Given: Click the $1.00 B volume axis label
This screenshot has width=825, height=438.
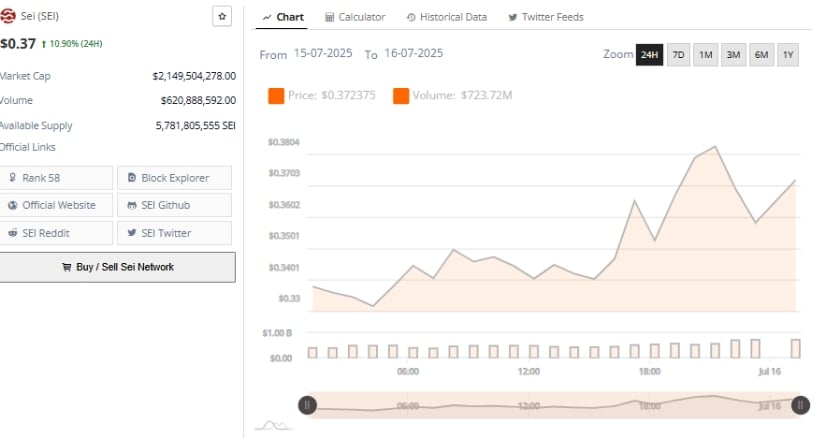Looking at the screenshot, I should click(x=277, y=333).
